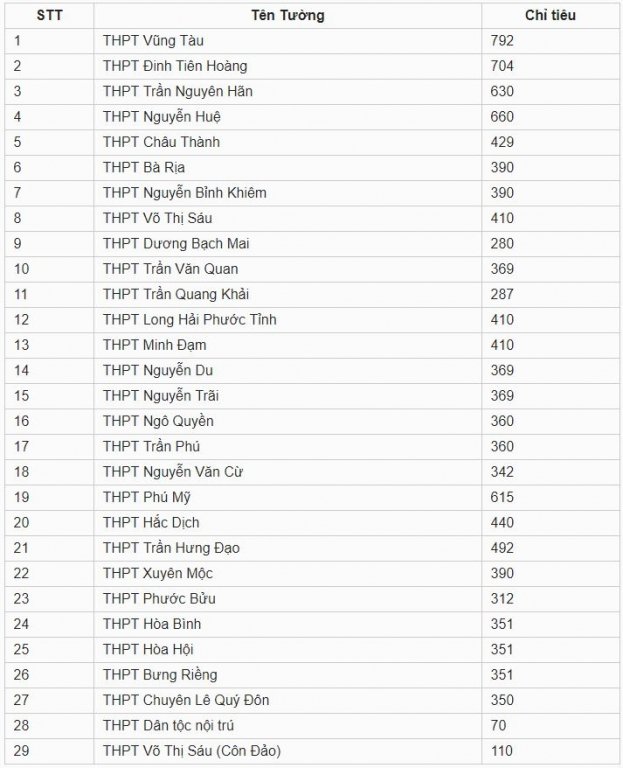The image size is (623, 768).
Task: Select the THPT Đinh Tiên Hoàng row
Action: [312, 66]
